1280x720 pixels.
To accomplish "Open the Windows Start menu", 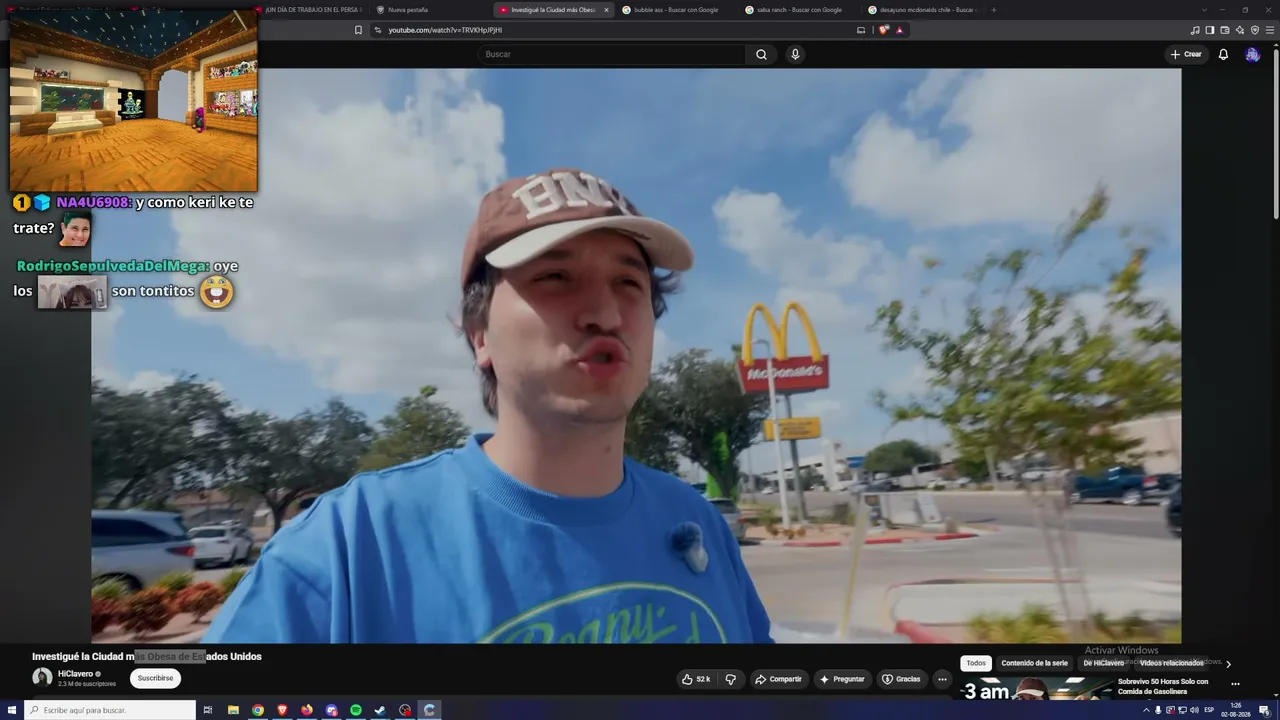I will pyautogui.click(x=11, y=710).
